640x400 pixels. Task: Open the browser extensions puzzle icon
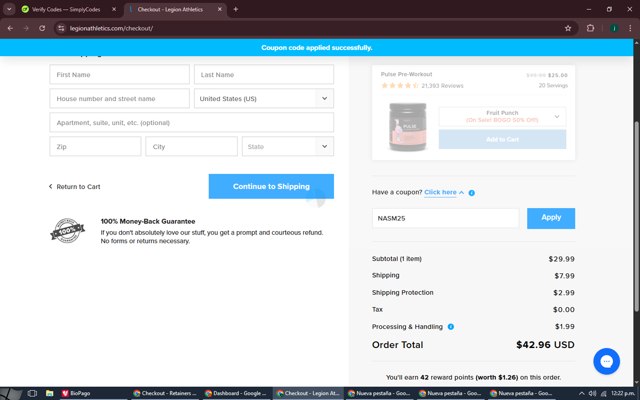(x=590, y=28)
